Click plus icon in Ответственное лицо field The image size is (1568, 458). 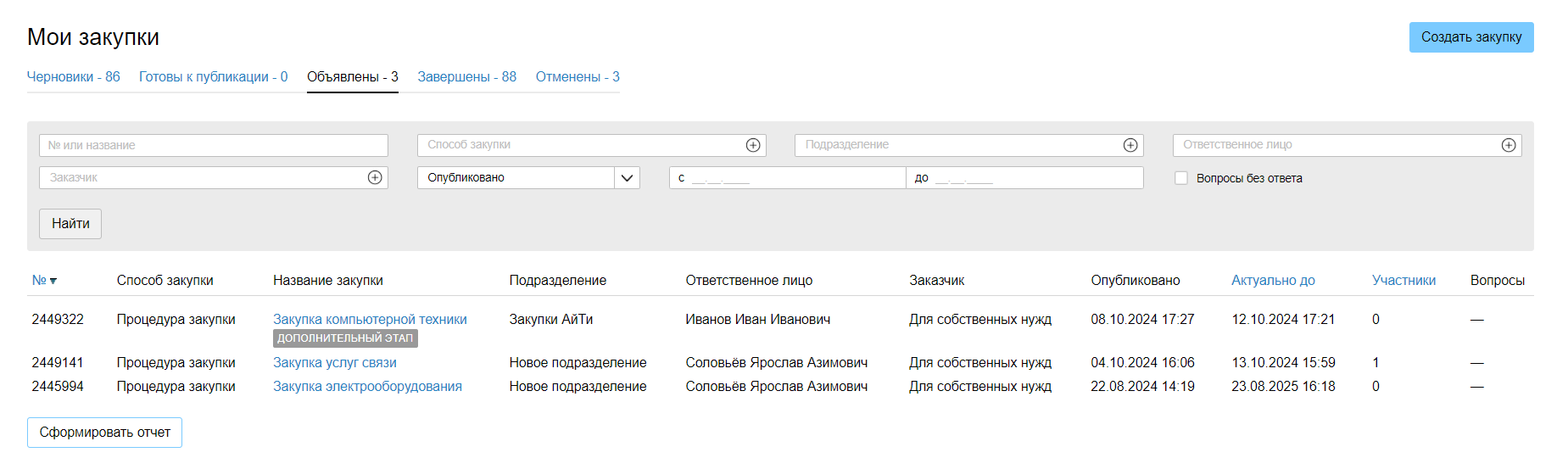(1508, 145)
